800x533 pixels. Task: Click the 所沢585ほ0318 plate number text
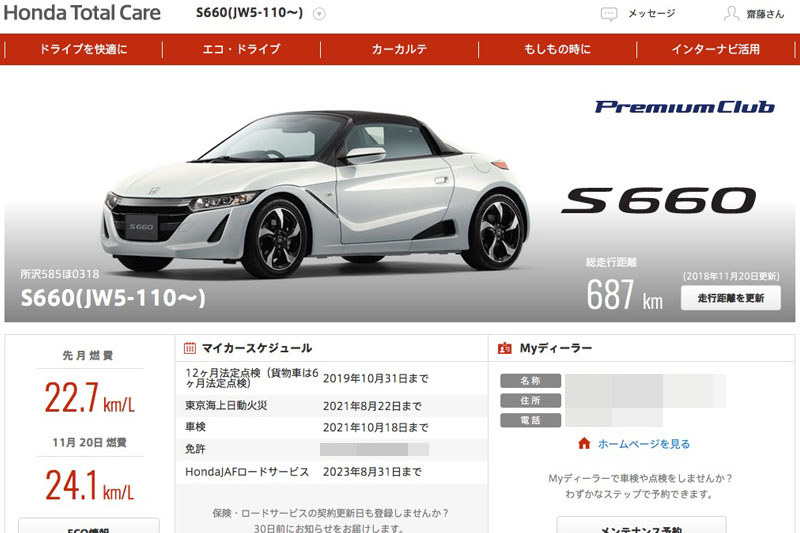(60, 274)
